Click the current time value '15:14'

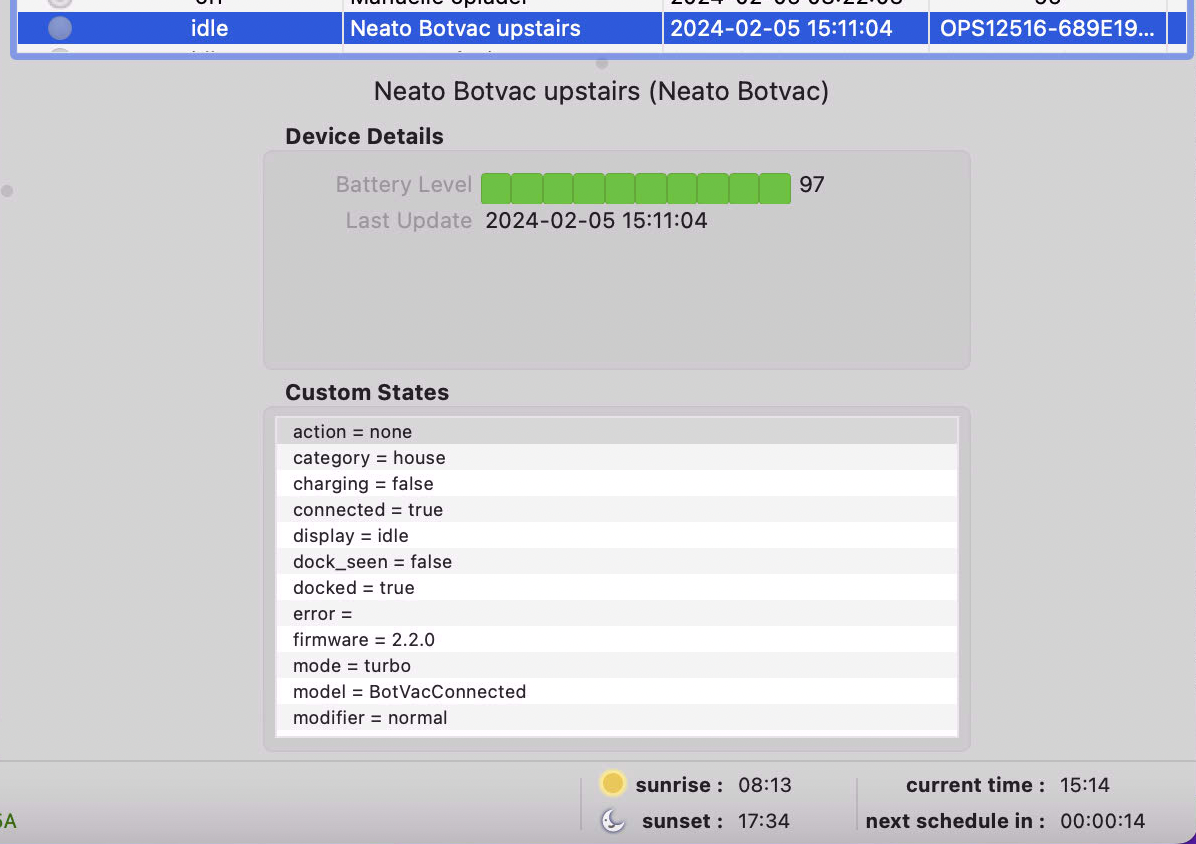tap(1084, 785)
